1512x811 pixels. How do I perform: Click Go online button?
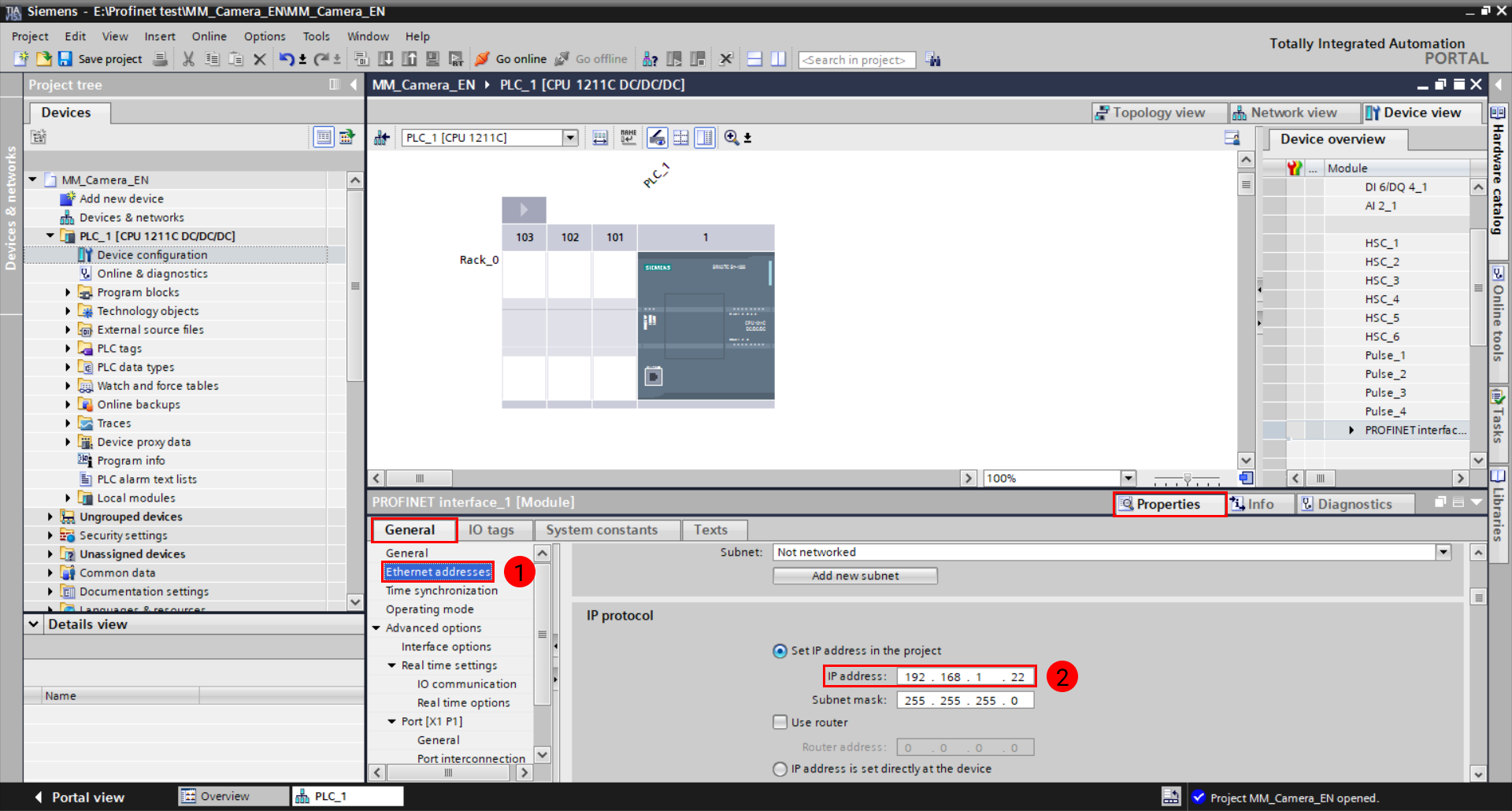coord(511,59)
